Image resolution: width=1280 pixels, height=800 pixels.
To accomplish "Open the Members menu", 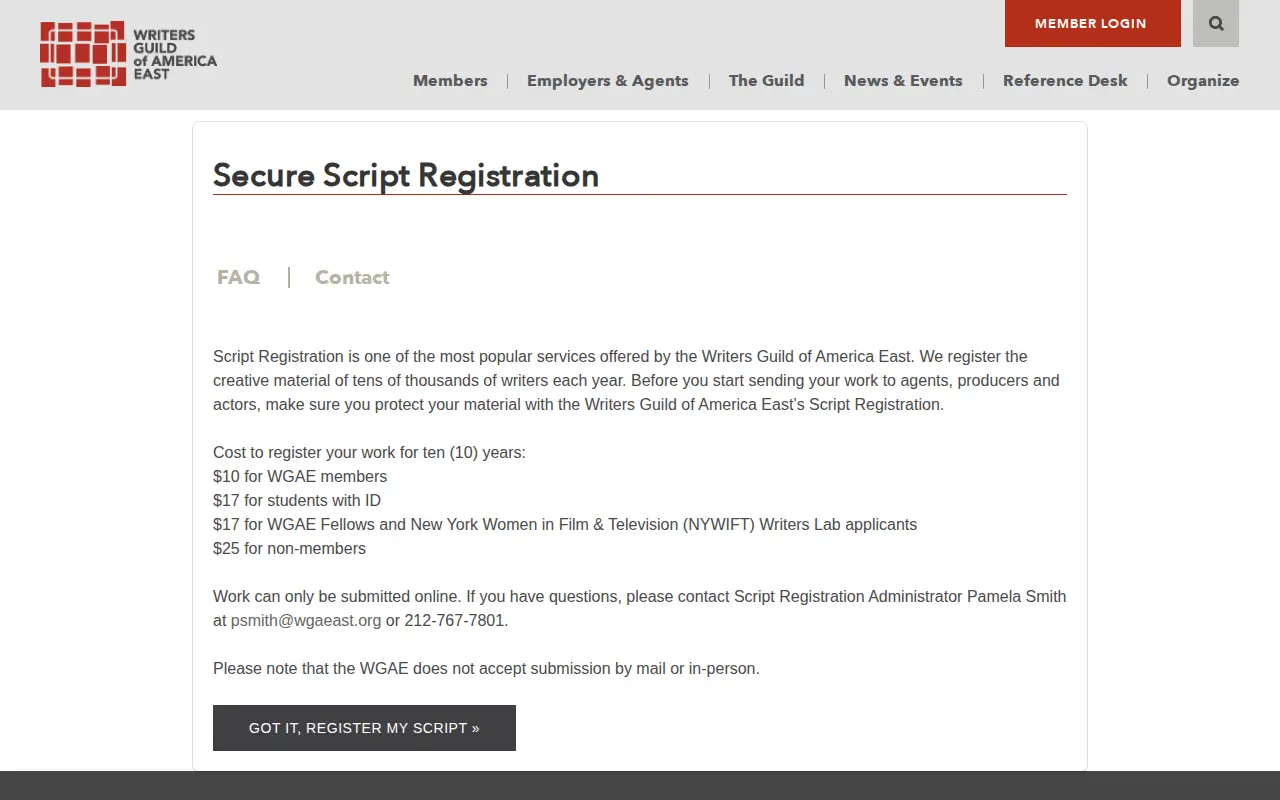I will (450, 81).
